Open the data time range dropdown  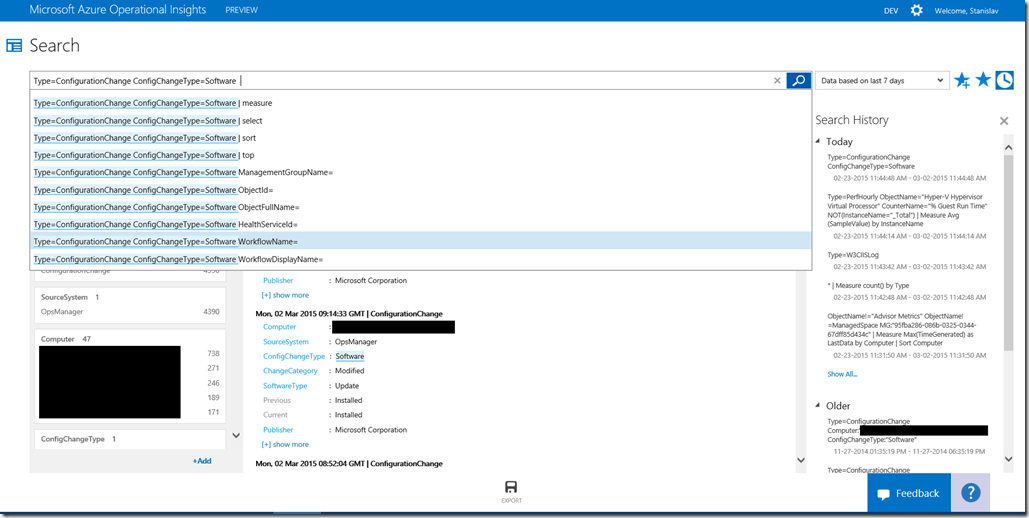[x=882, y=81]
